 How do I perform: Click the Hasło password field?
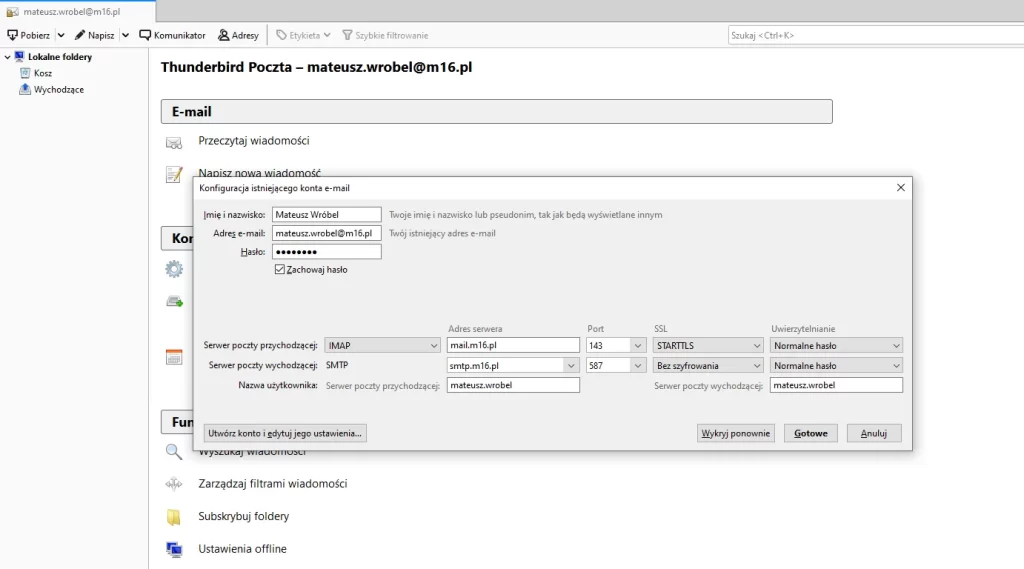326,252
